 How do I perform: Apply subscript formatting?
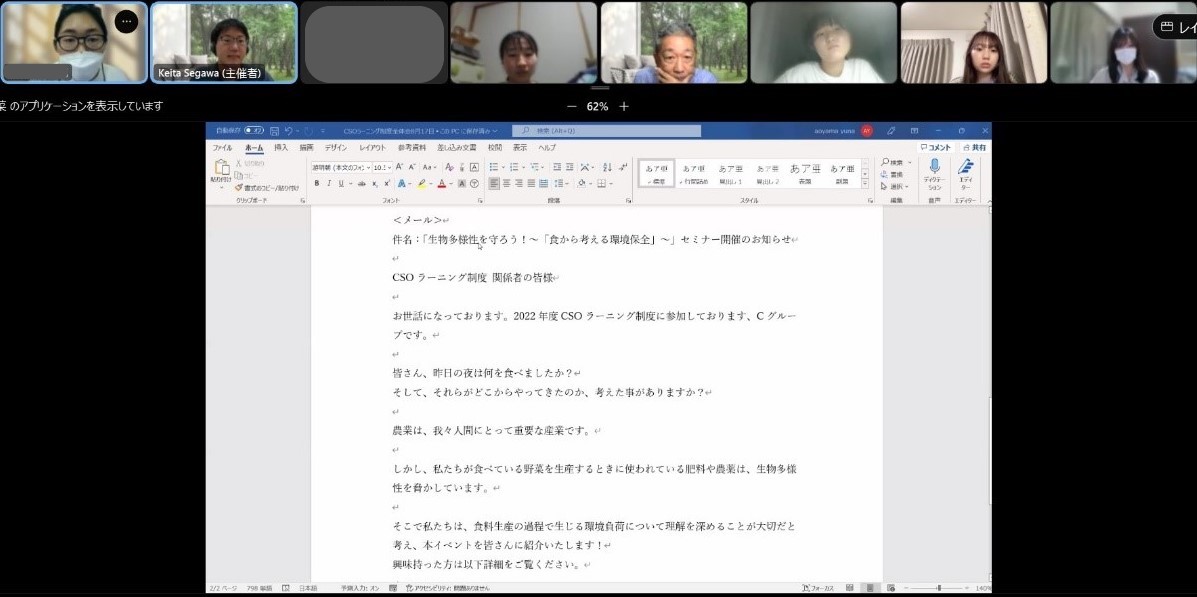pos(375,183)
